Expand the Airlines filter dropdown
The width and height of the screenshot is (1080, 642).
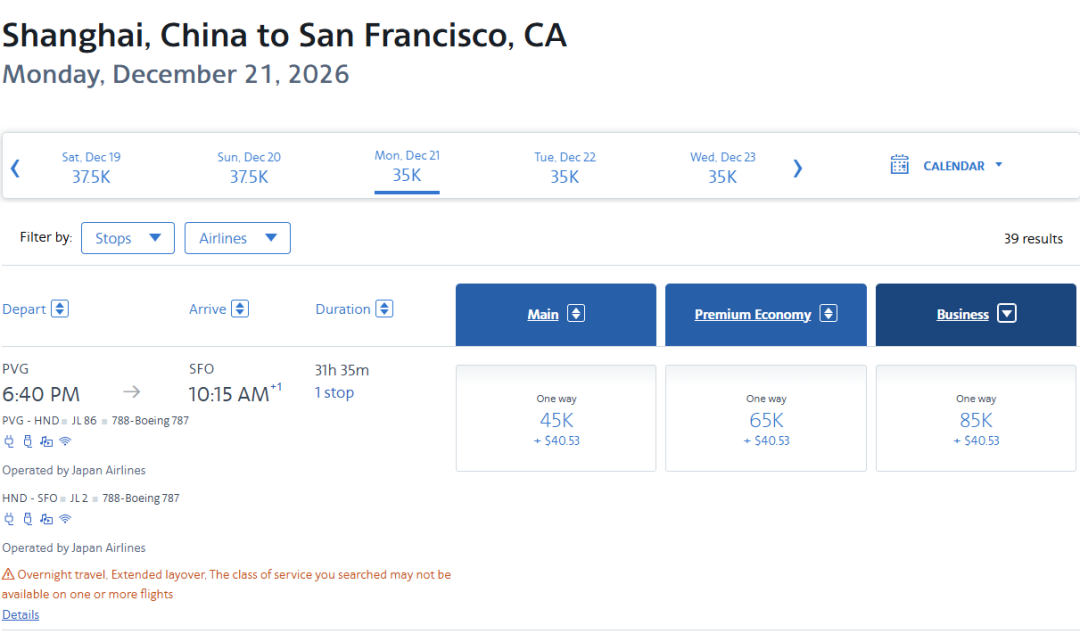click(238, 238)
